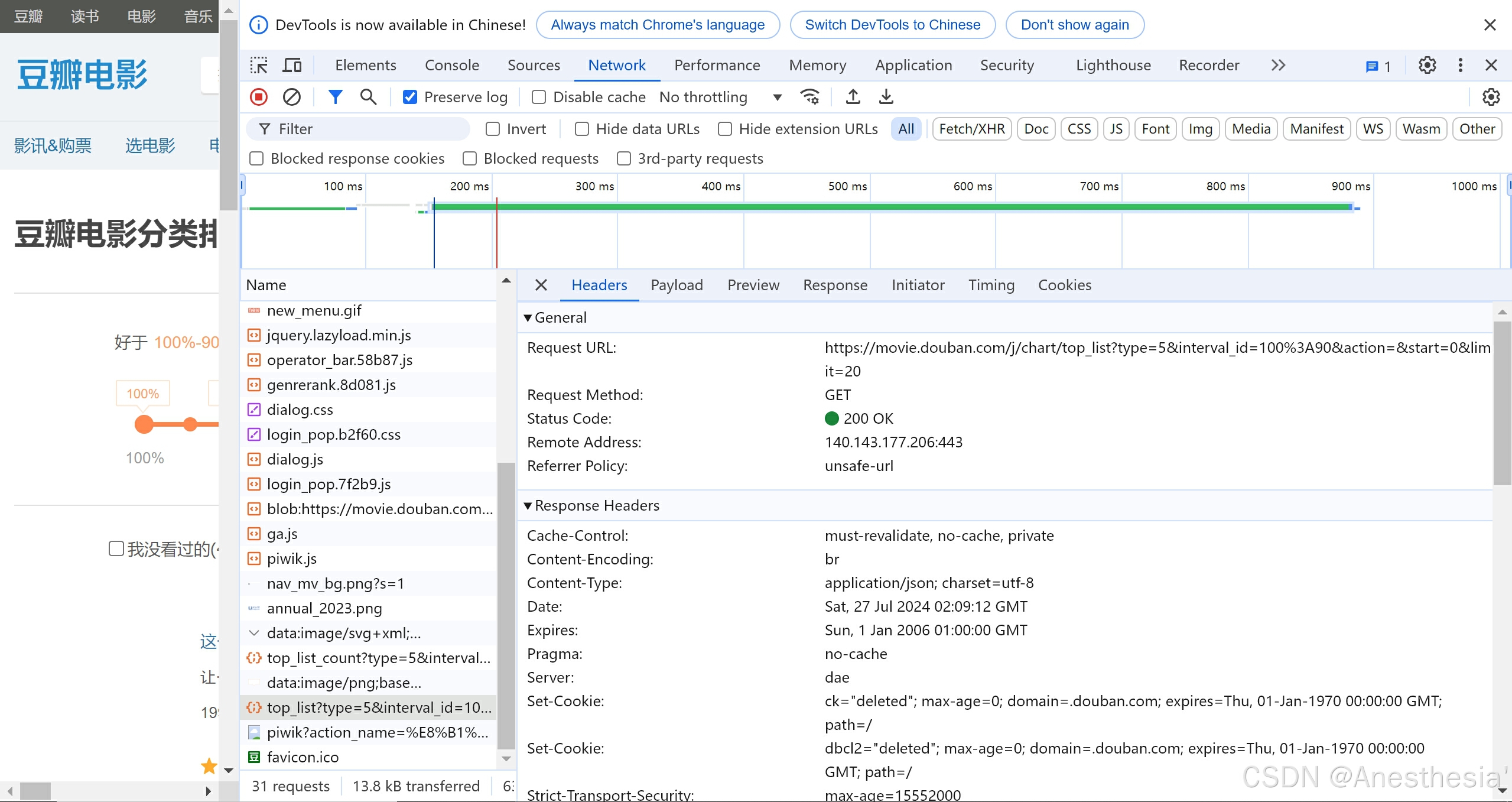Click the headers pane vertical scrollbar thumb

click(x=1503, y=403)
